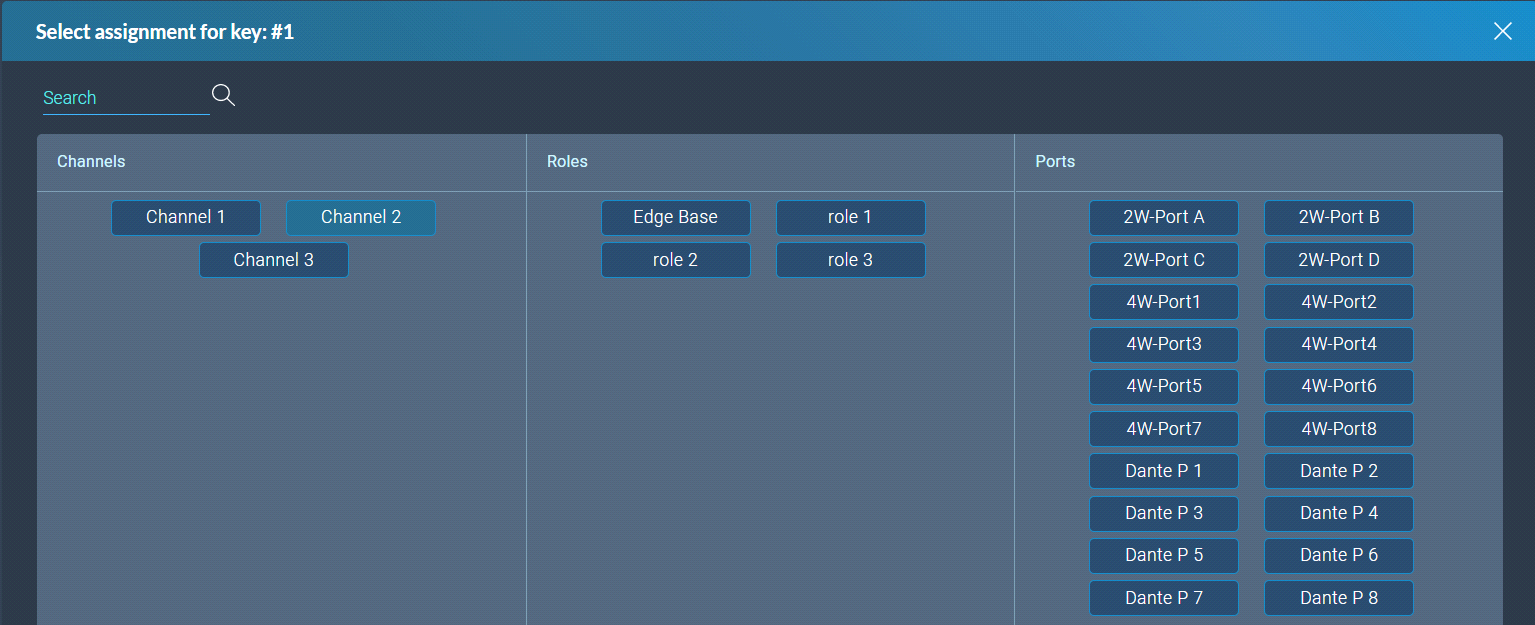Select role 1
The width and height of the screenshot is (1535, 625).
point(850,217)
